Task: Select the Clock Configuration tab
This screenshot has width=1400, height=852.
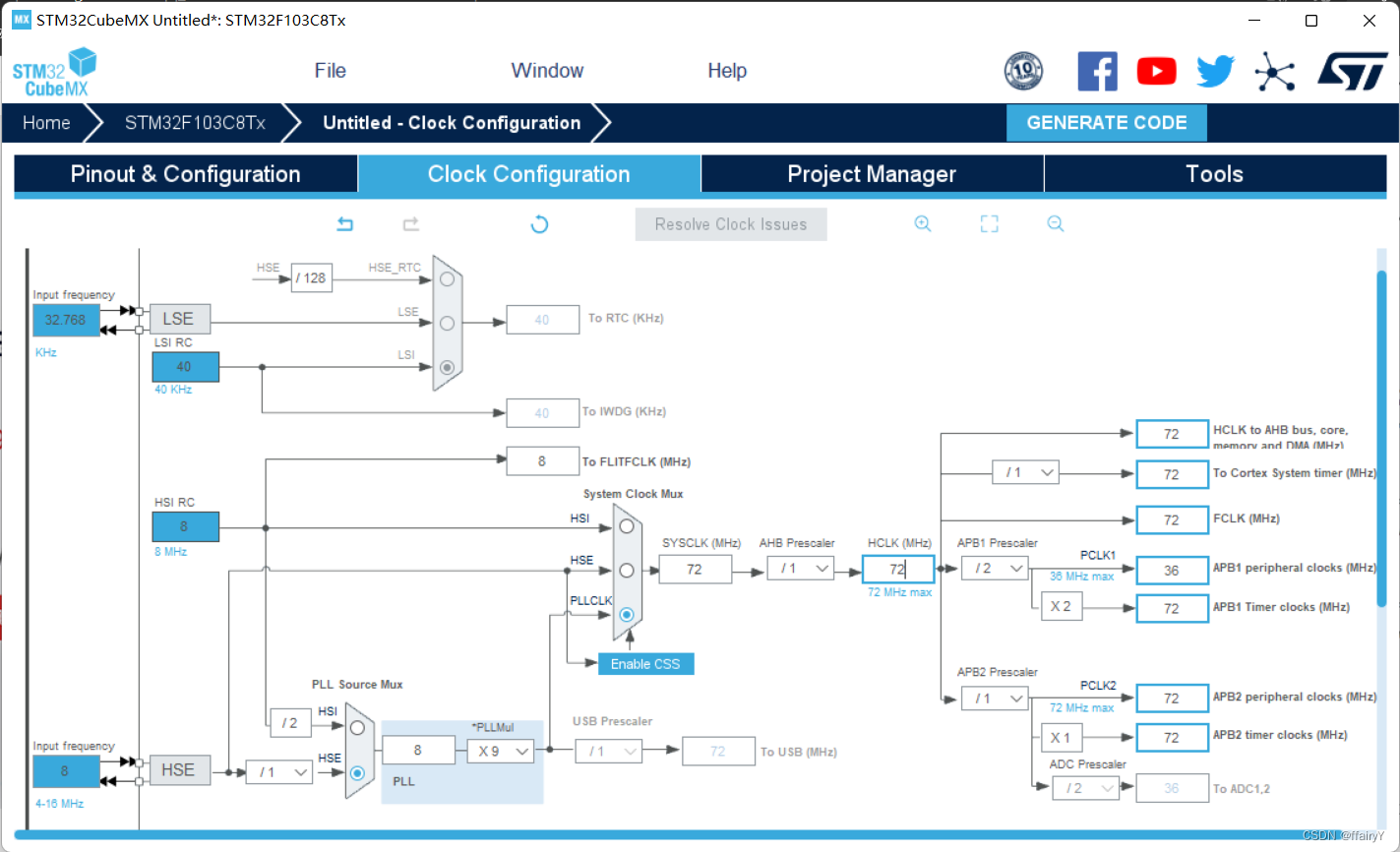Action: point(529,174)
